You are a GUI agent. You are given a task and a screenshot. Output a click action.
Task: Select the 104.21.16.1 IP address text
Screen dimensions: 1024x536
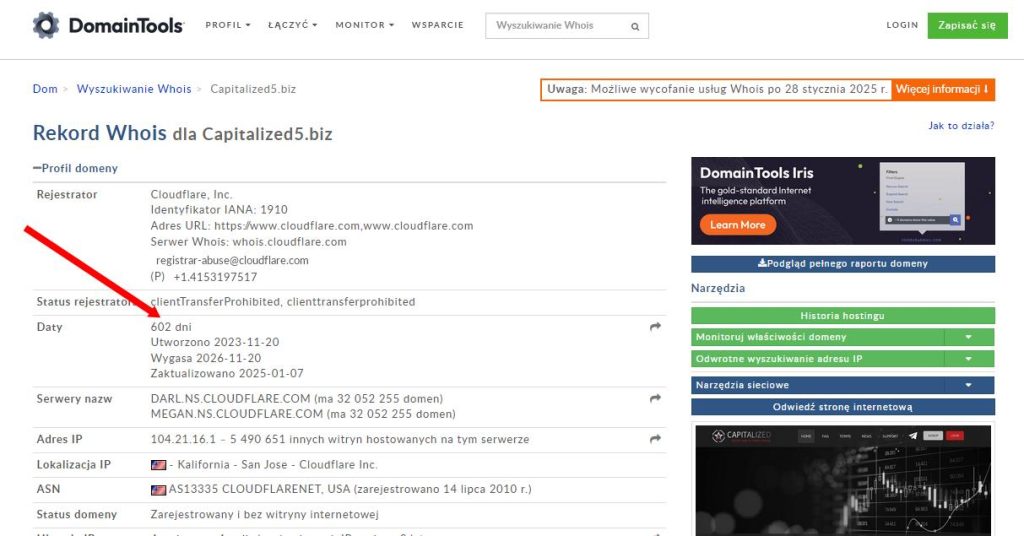pos(183,439)
